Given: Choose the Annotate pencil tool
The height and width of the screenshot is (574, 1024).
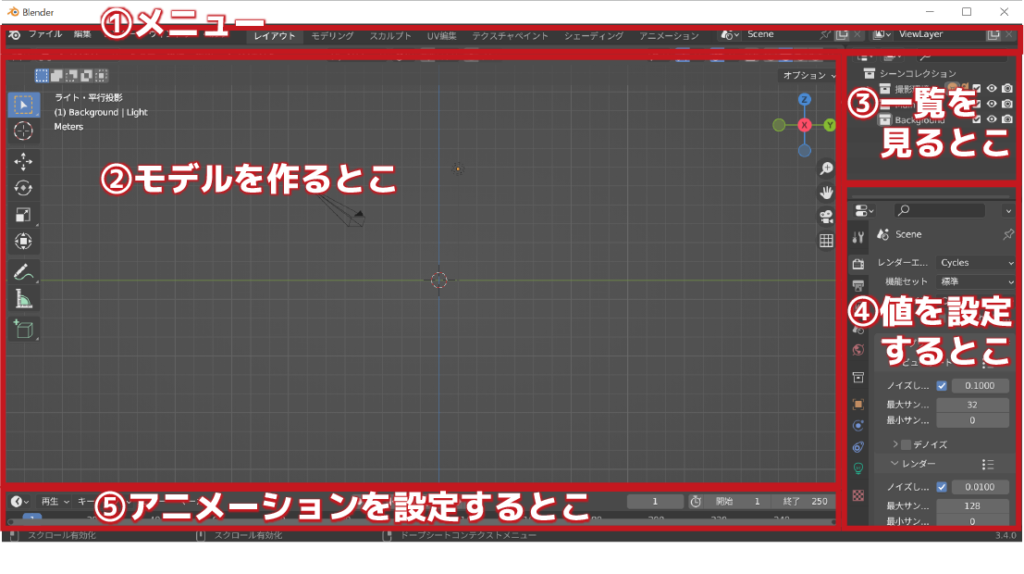Looking at the screenshot, I should (x=23, y=271).
